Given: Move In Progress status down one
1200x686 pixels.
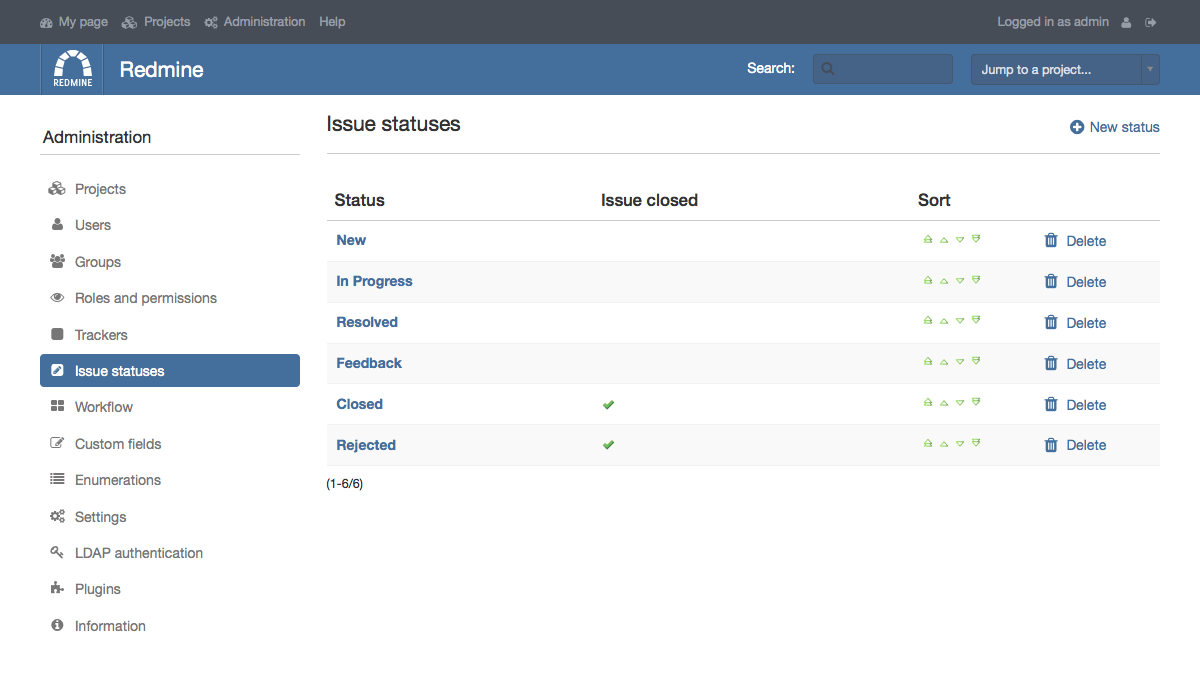Looking at the screenshot, I should pyautogui.click(x=960, y=280).
